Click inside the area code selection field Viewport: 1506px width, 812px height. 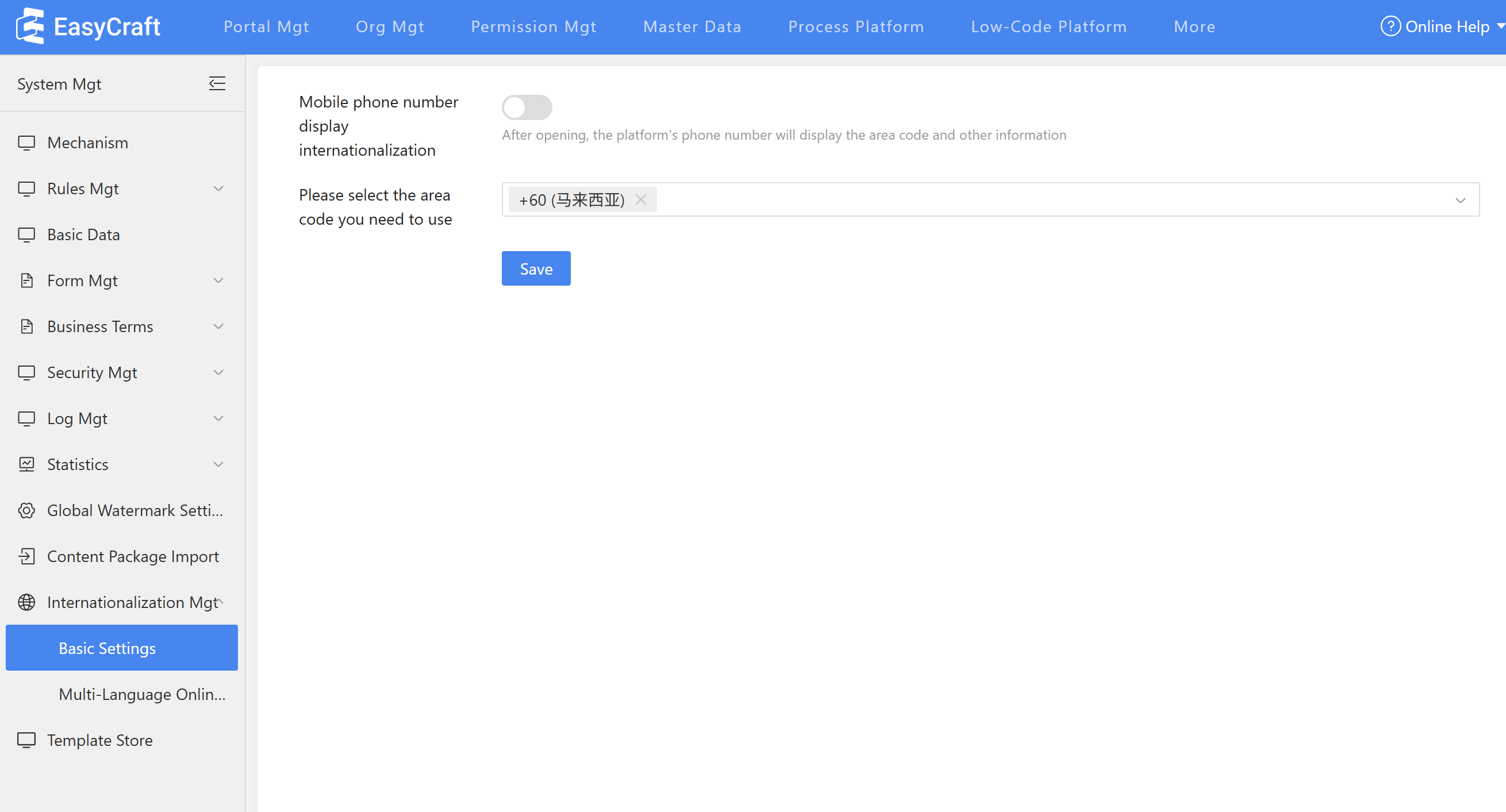point(994,199)
